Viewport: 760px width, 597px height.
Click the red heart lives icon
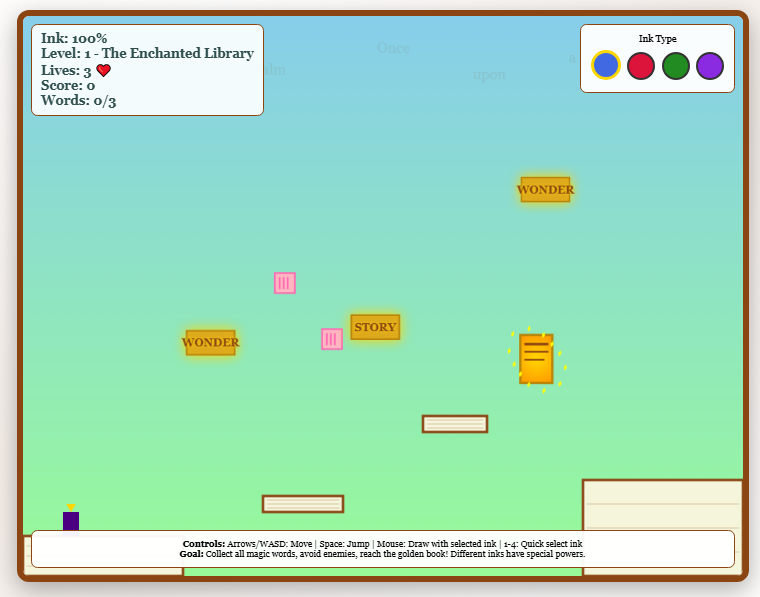(x=103, y=70)
